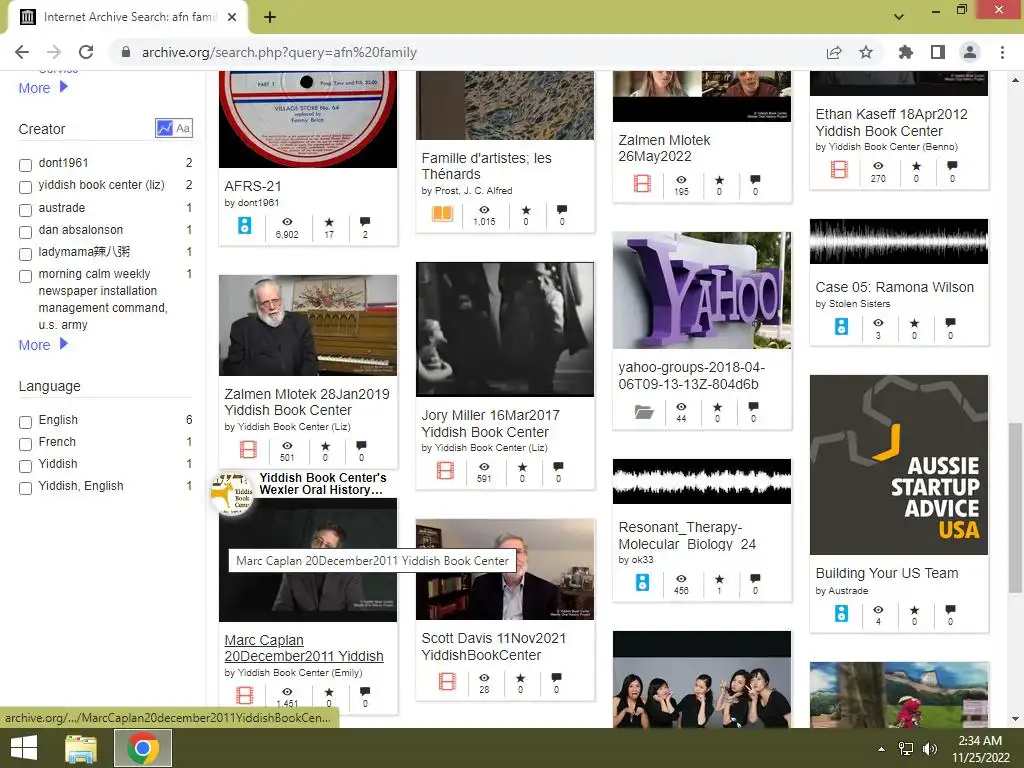Open the Chrome side panel icon
This screenshot has height=768, width=1024.
938,52
